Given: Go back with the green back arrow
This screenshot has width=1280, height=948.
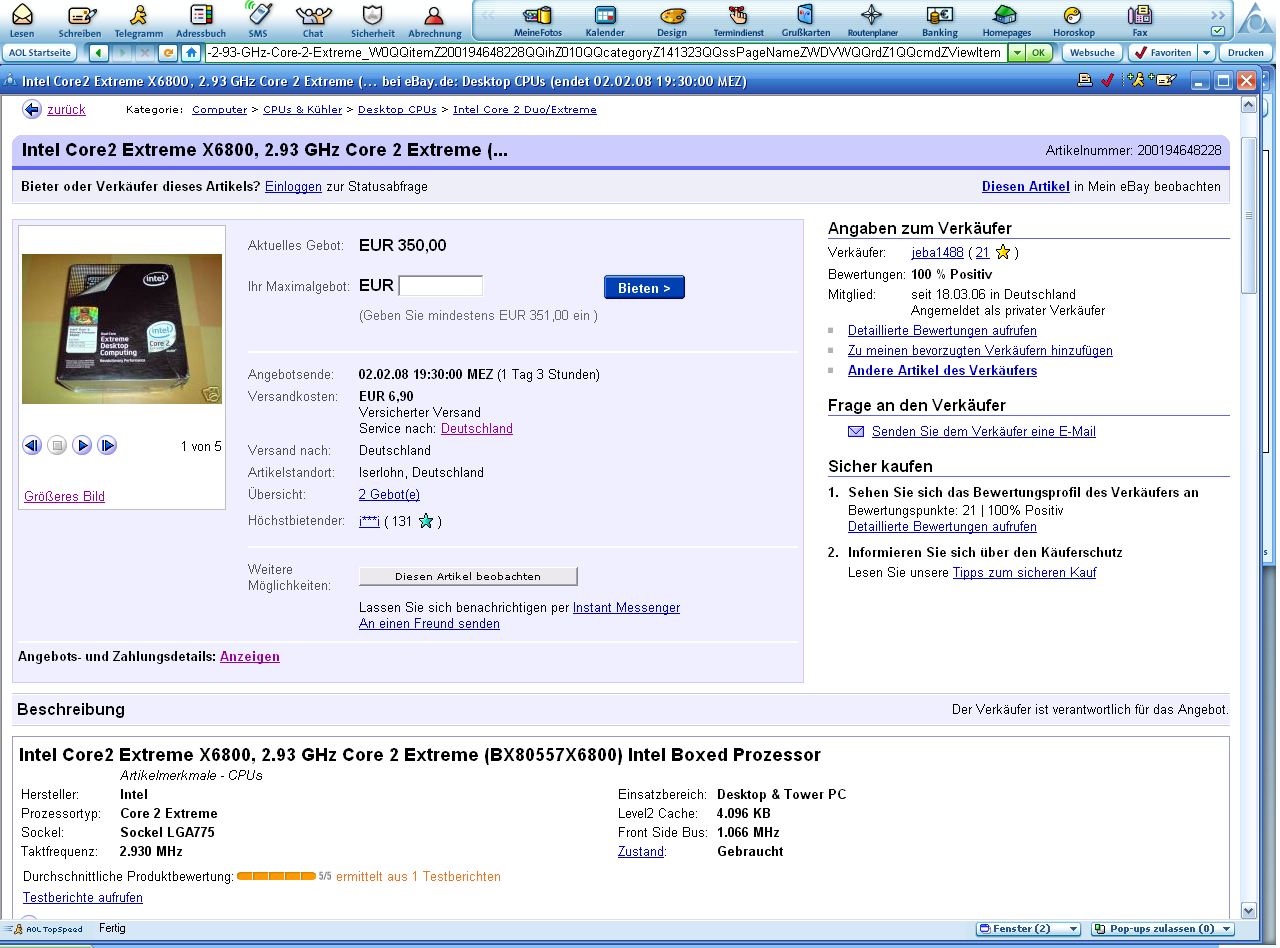Looking at the screenshot, I should 99,53.
